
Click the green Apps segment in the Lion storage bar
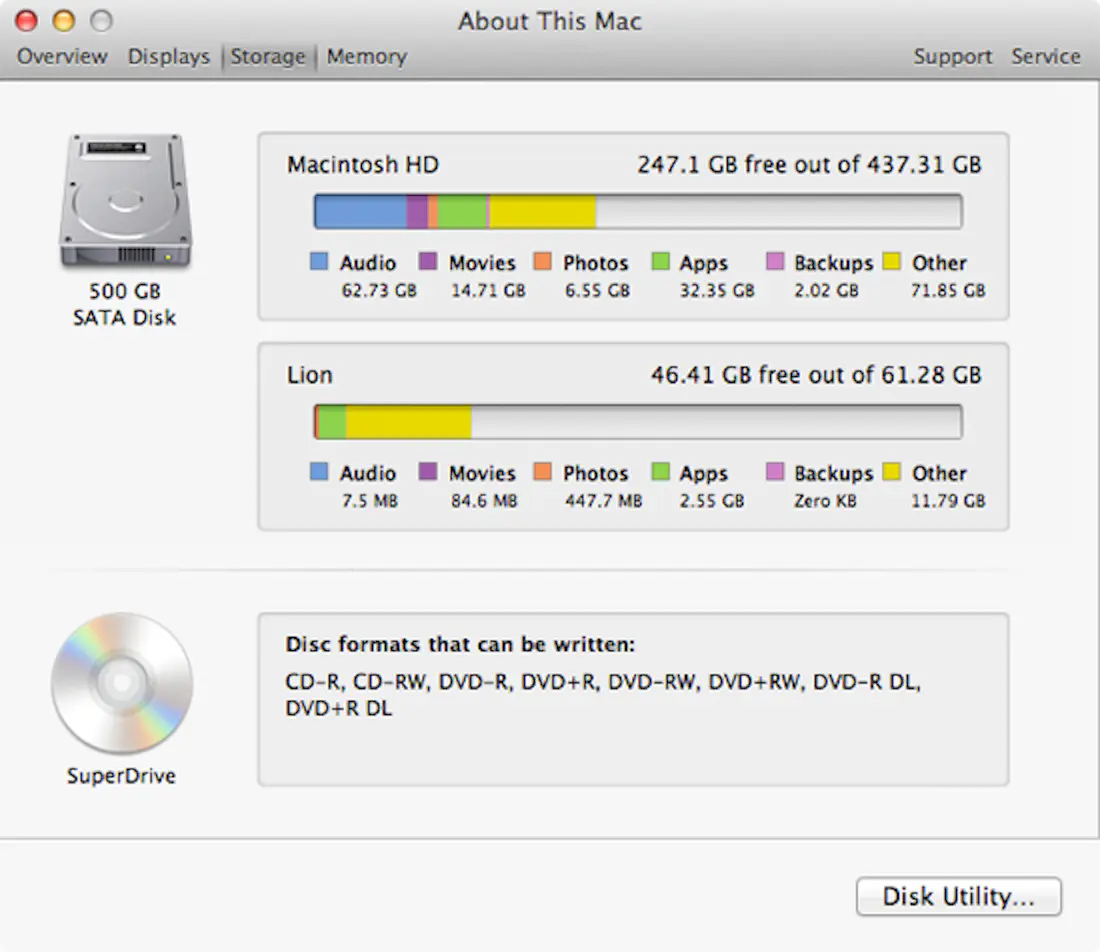pyautogui.click(x=335, y=420)
